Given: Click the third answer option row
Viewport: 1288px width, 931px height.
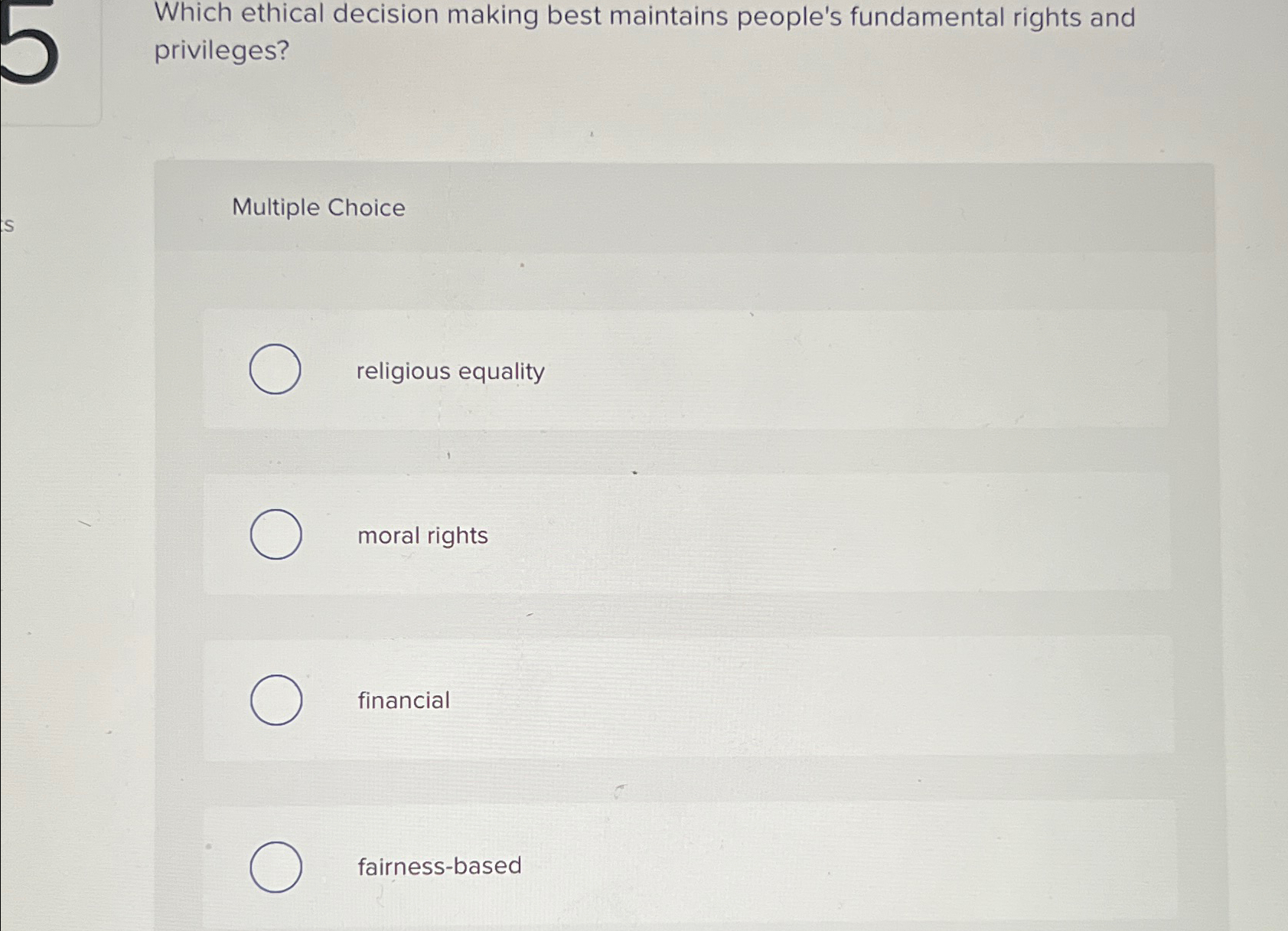Looking at the screenshot, I should tap(689, 699).
